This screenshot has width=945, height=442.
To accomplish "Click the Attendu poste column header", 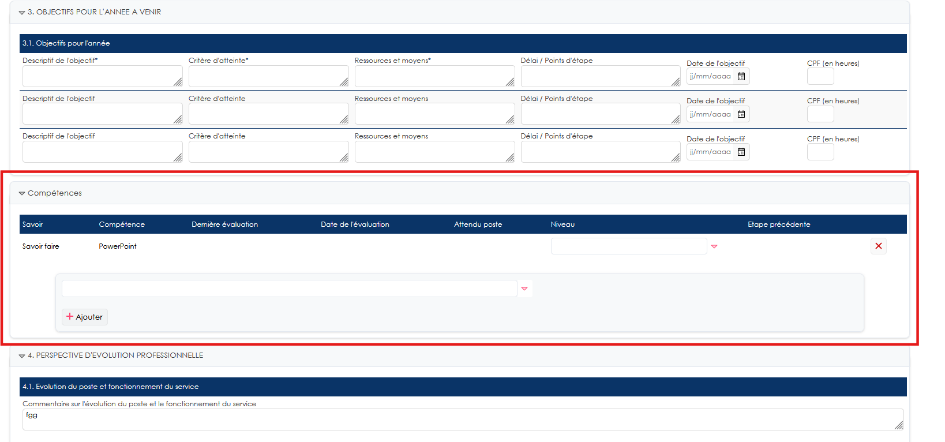I will (478, 224).
